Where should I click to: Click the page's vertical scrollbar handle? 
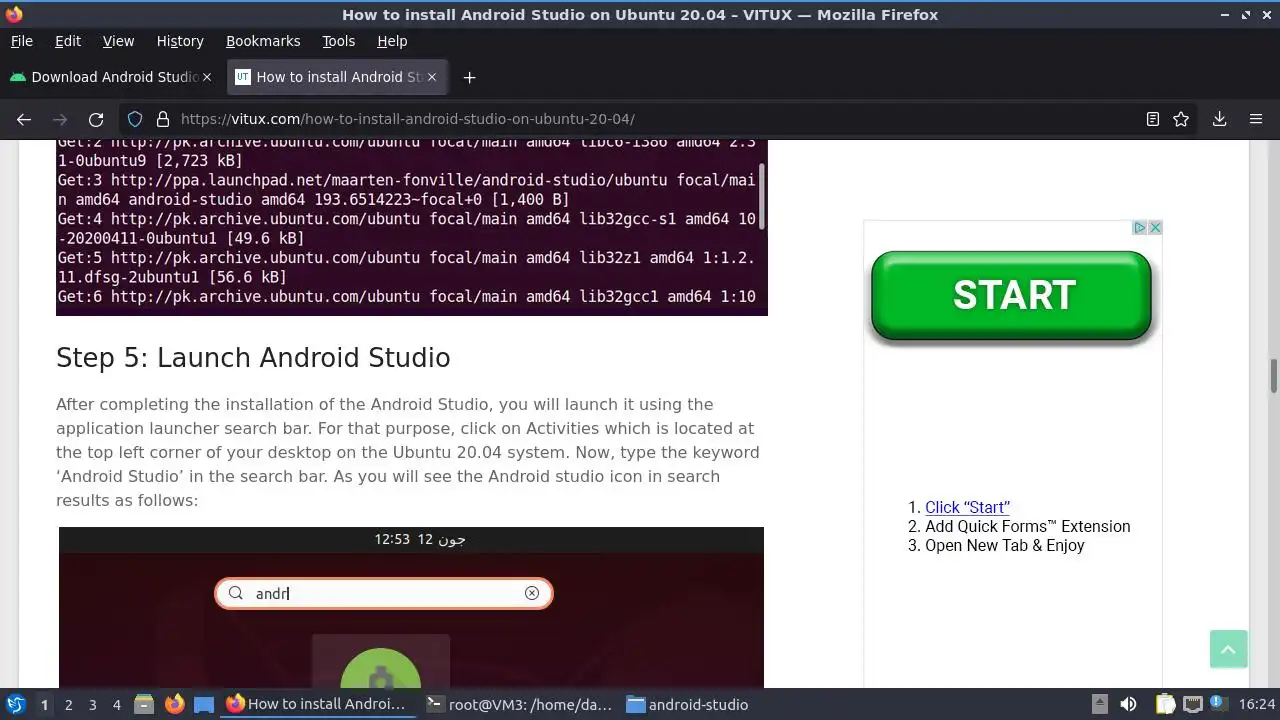[1274, 375]
